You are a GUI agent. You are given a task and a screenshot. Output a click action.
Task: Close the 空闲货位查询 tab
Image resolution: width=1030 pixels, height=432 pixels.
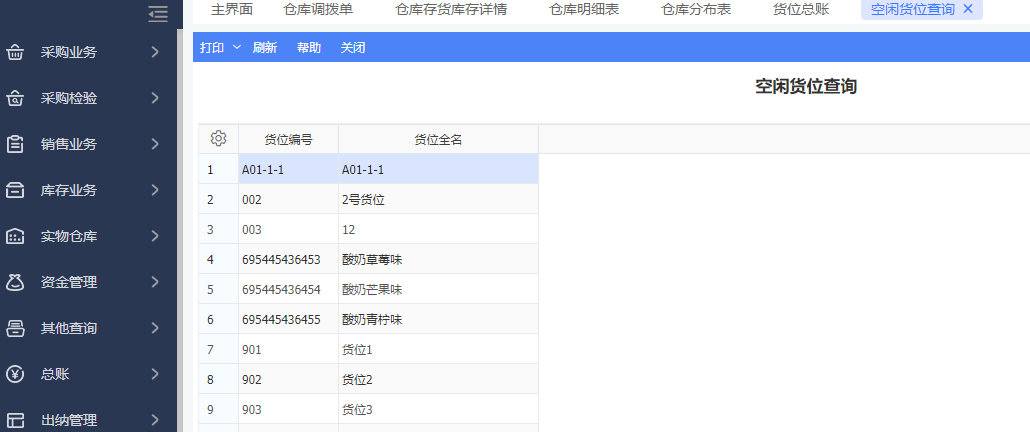click(968, 9)
